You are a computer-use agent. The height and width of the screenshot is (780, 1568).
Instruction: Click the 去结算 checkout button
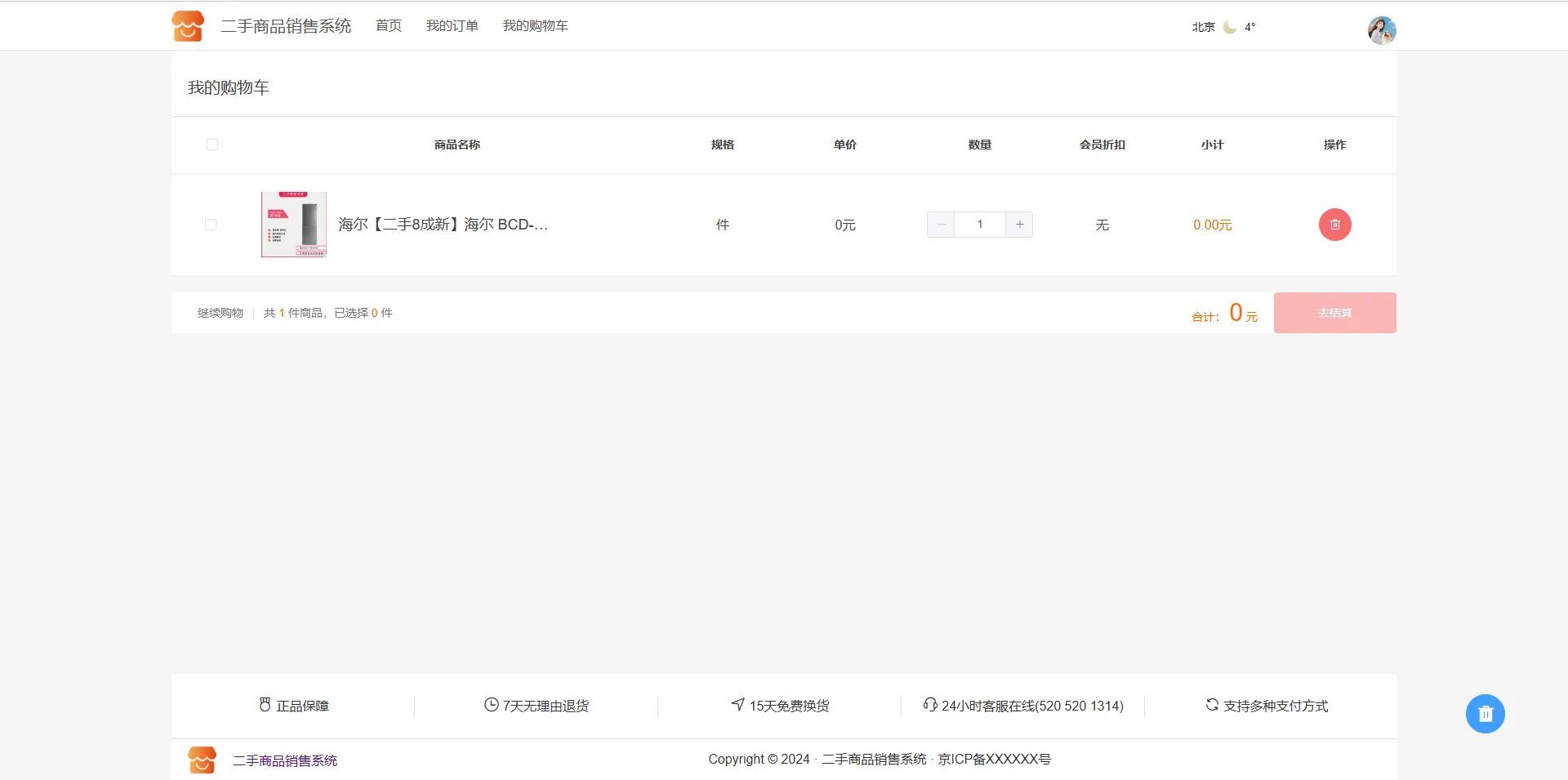(x=1334, y=313)
